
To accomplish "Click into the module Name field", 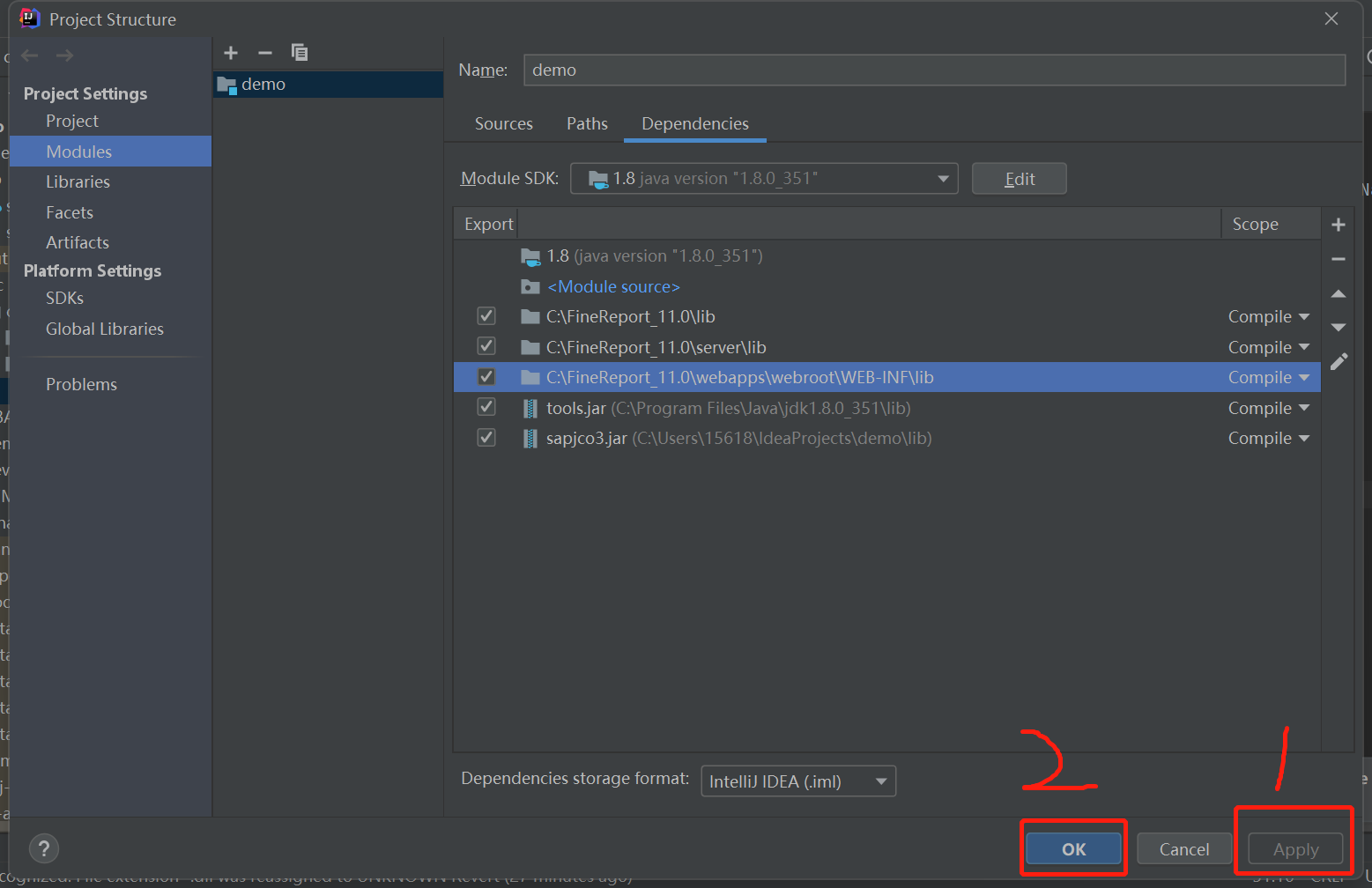I will 935,70.
